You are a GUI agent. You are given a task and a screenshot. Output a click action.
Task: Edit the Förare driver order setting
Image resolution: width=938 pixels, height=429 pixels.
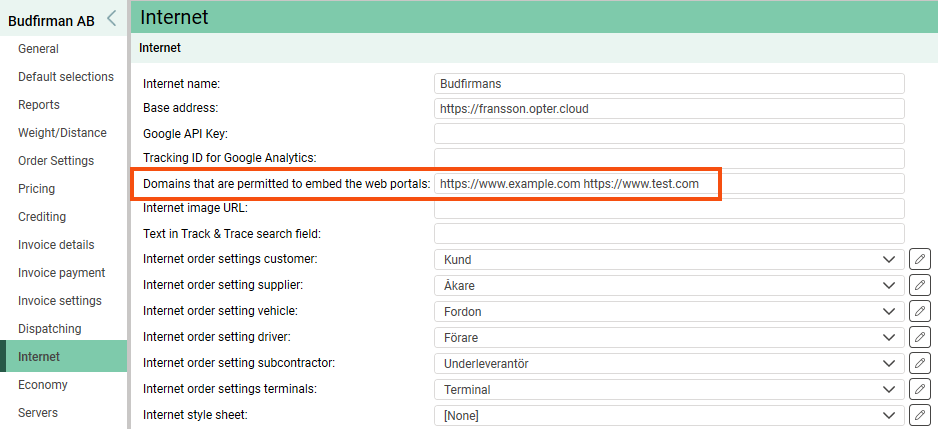(x=920, y=337)
